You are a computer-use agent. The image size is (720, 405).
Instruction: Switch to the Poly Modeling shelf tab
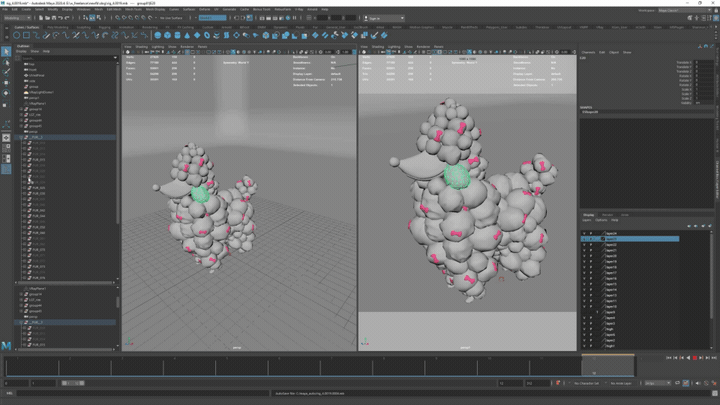point(58,27)
